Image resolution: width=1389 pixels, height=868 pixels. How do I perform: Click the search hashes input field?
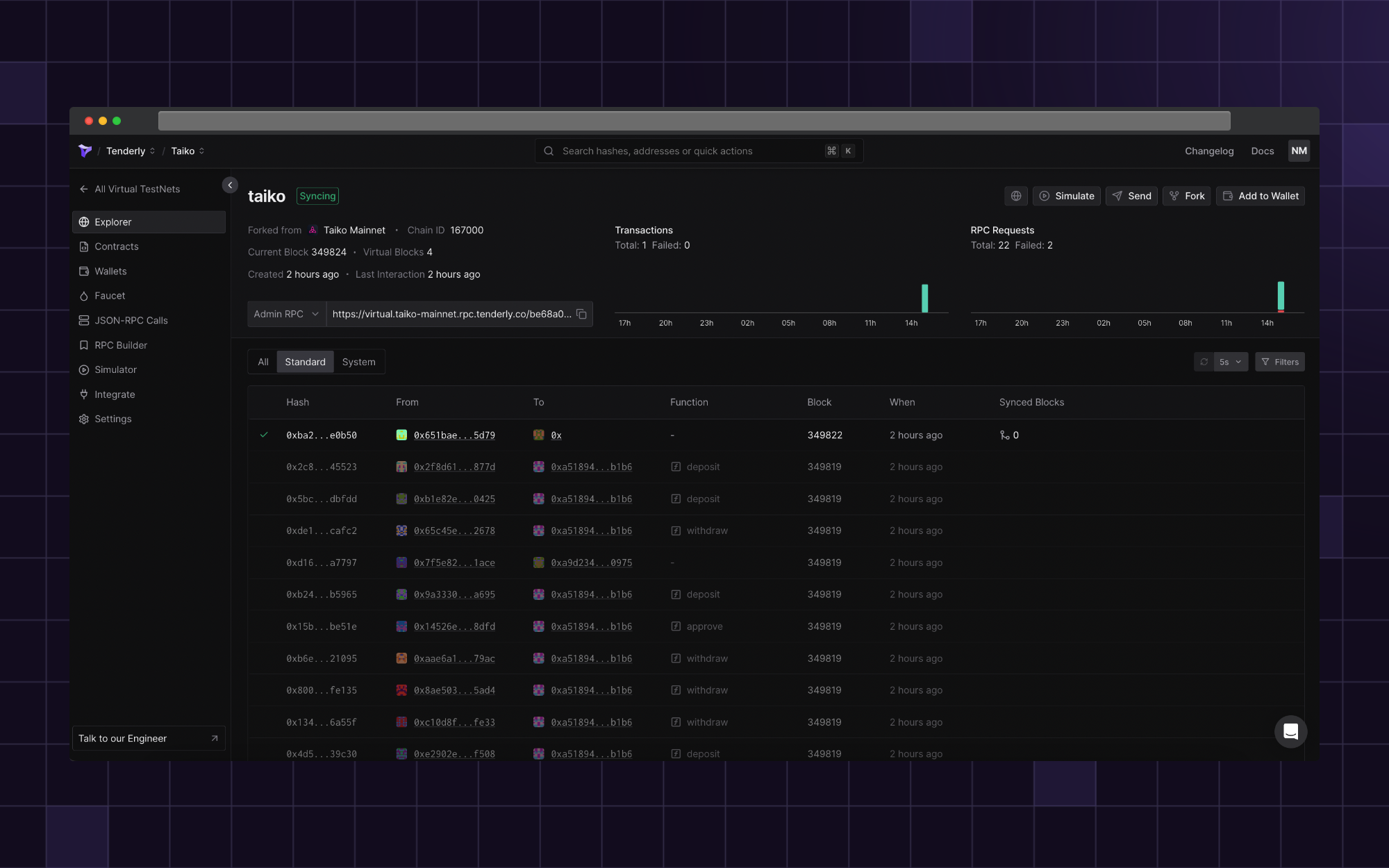click(688, 151)
